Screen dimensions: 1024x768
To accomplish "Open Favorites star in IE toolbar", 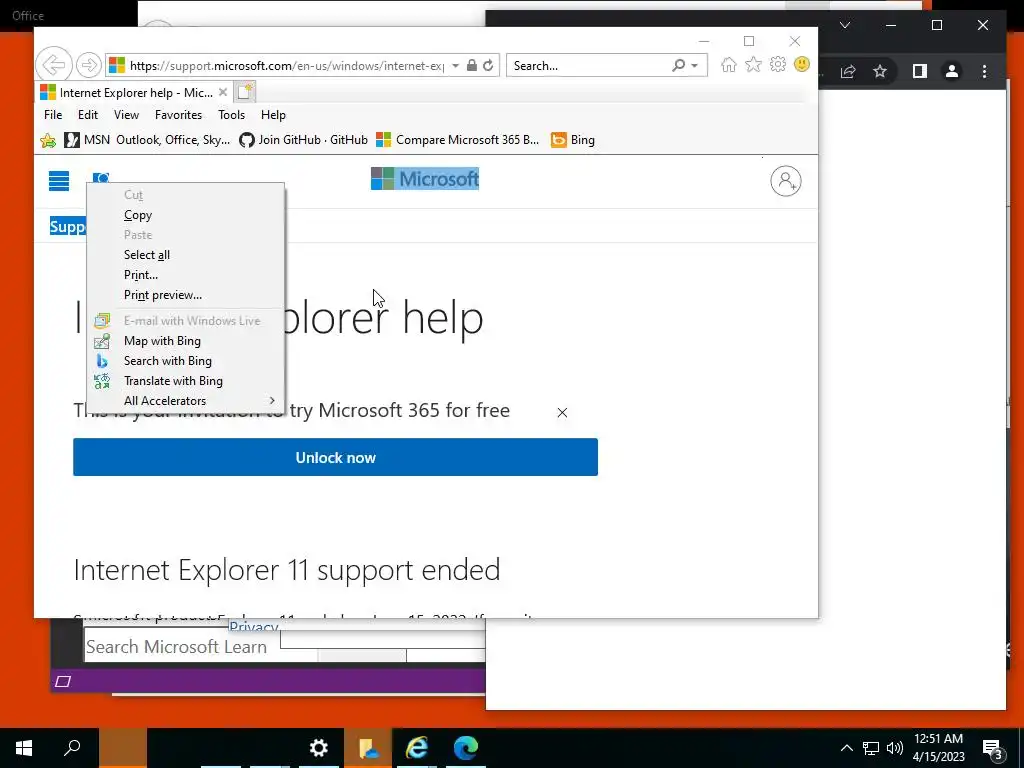I will point(753,65).
